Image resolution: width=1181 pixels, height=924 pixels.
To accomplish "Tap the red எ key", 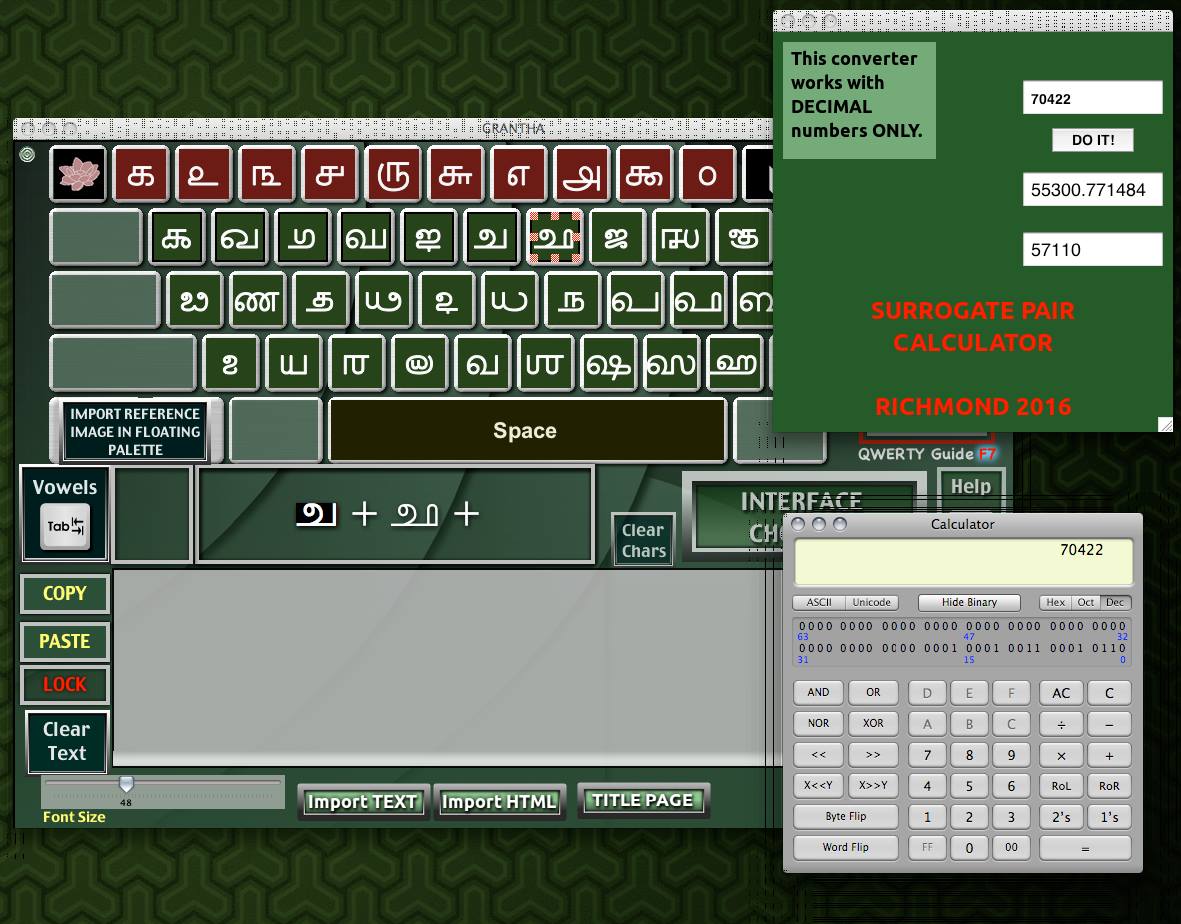I will tap(518, 175).
